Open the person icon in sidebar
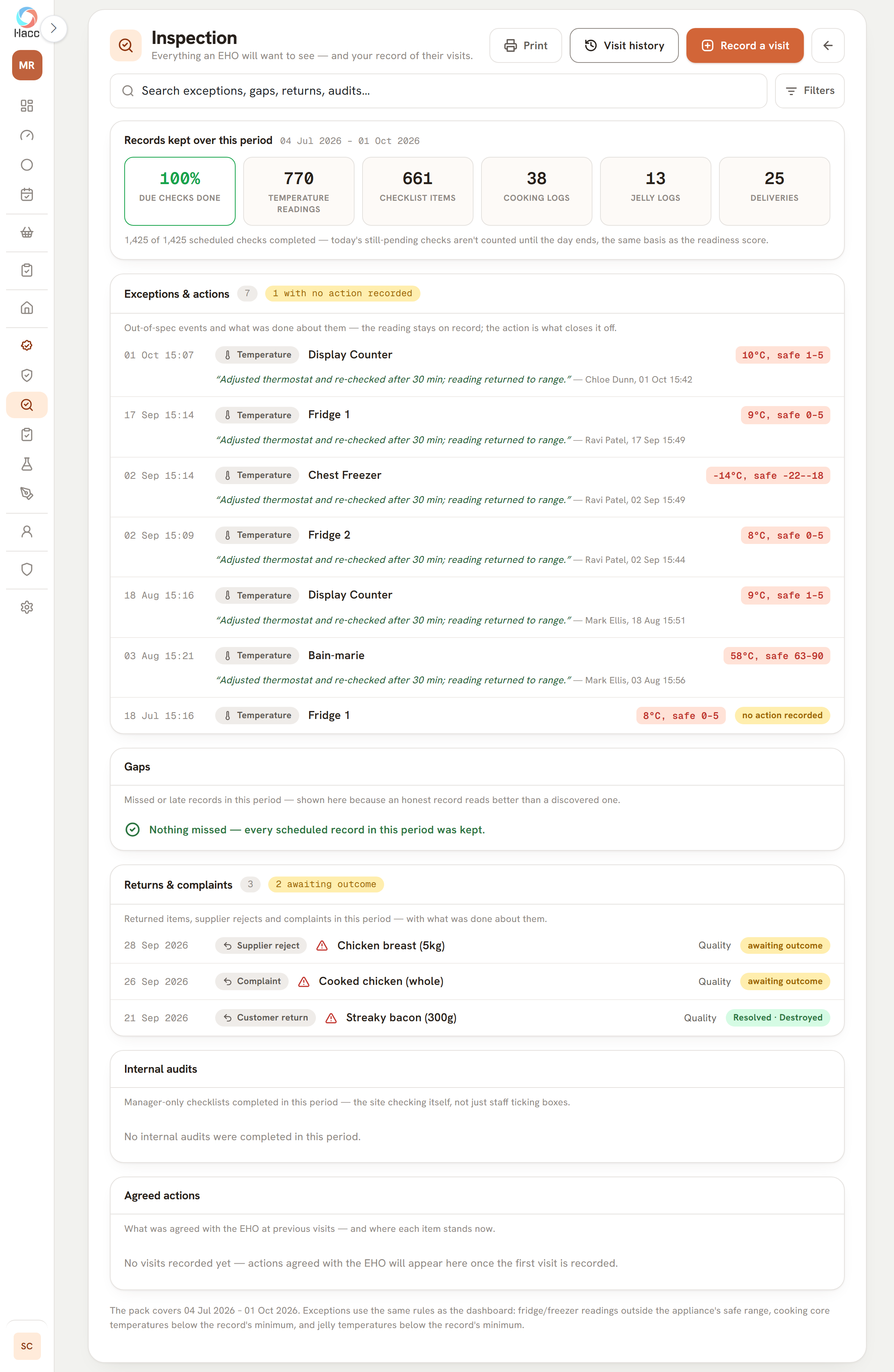The height and width of the screenshot is (1372, 894). (27, 531)
